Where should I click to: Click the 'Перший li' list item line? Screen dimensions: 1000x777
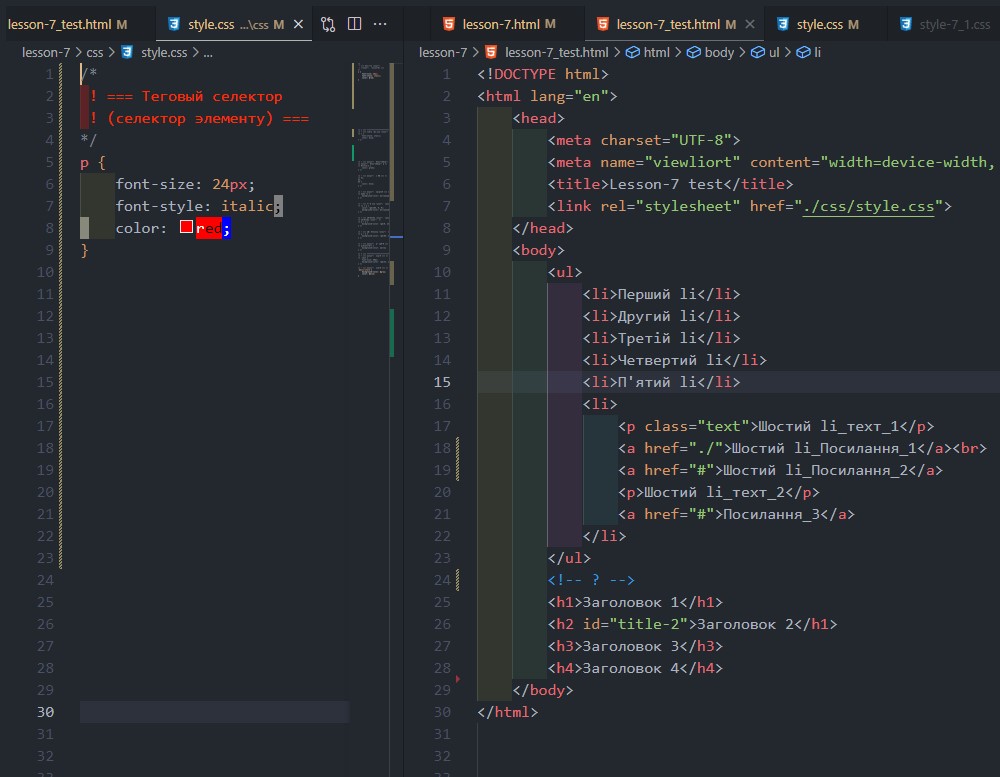point(661,294)
